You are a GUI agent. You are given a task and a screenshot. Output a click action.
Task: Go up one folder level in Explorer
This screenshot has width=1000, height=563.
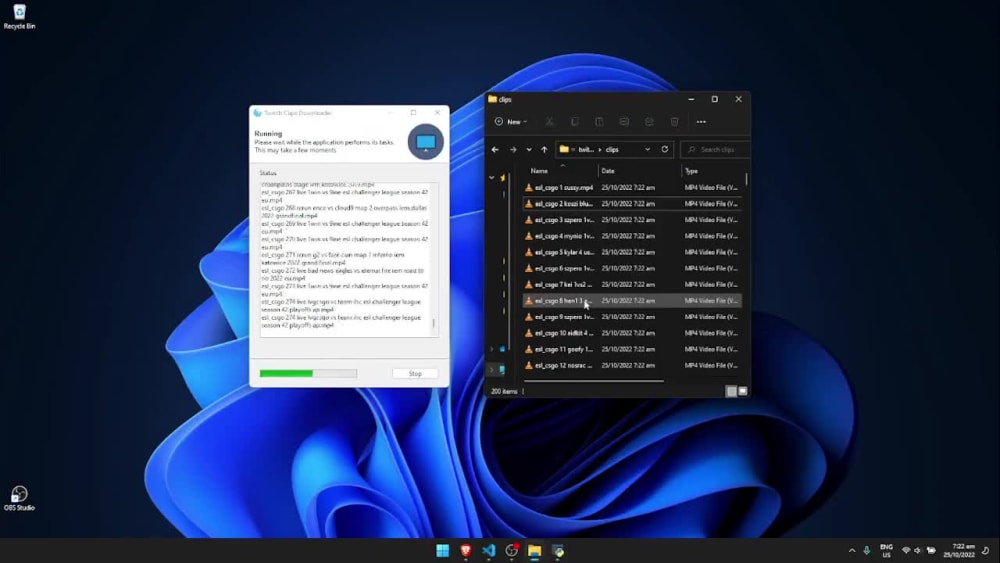[x=544, y=150]
